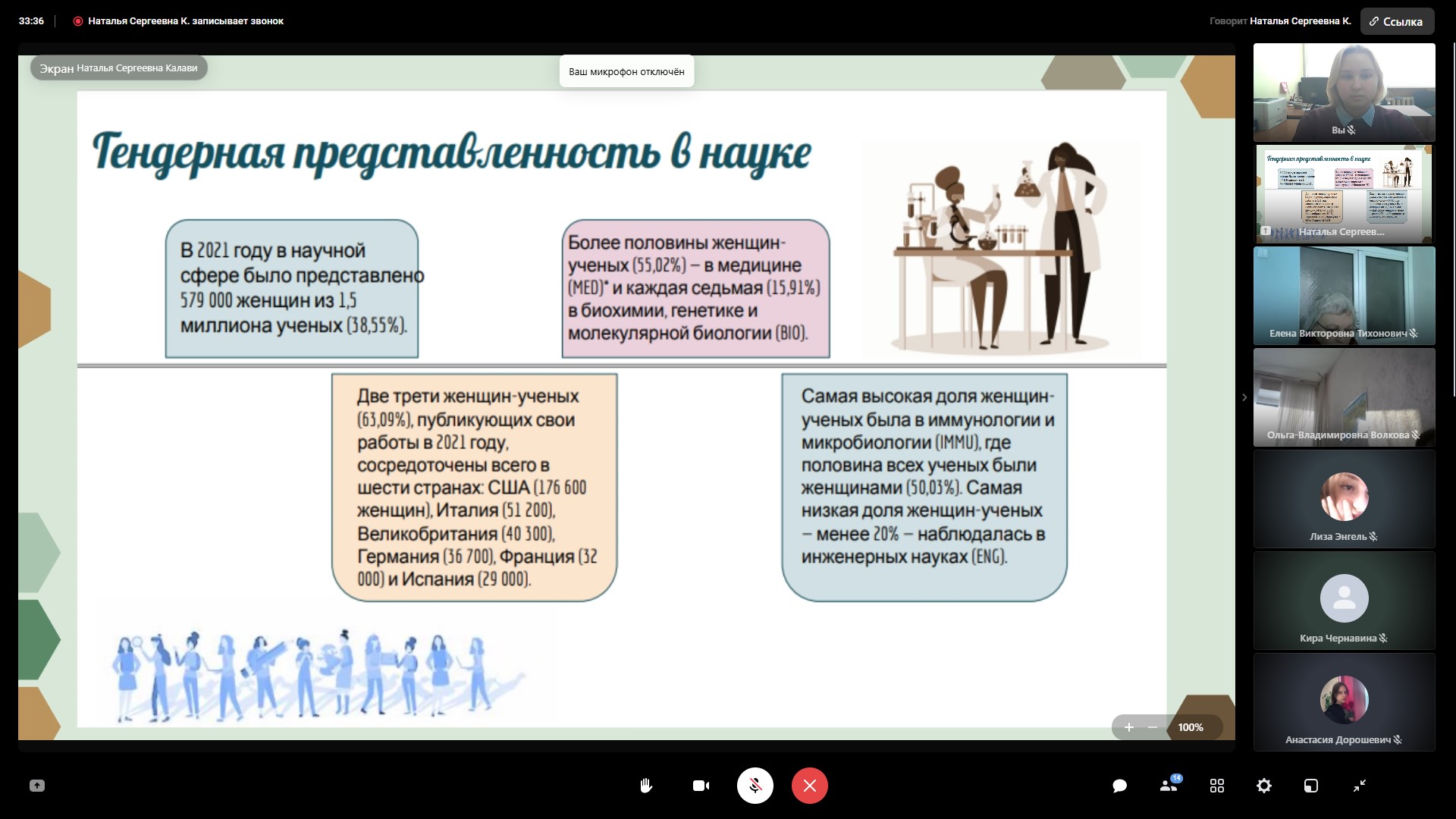Select Елена Викторовна Тихонович's video tile
This screenshot has height=819, width=1456.
point(1345,296)
